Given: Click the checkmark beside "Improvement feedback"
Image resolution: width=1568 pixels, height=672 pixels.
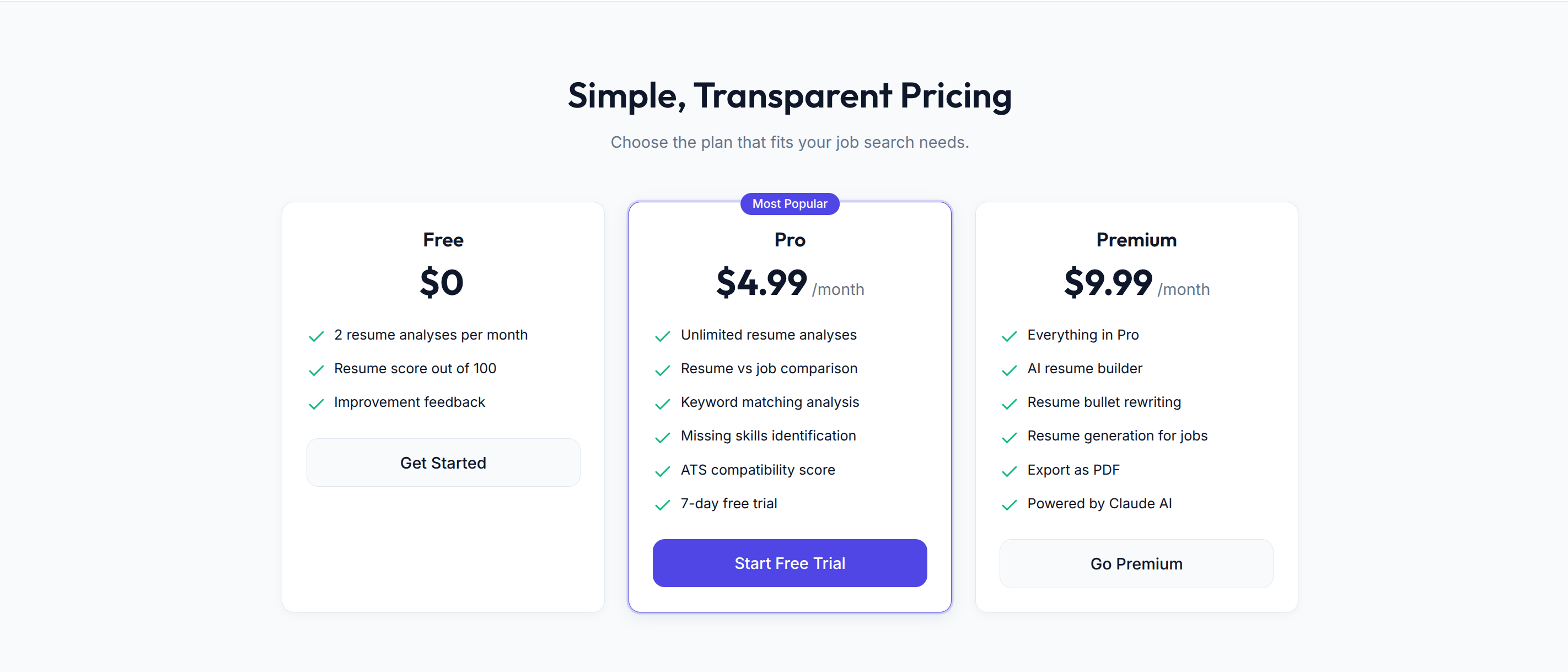Looking at the screenshot, I should coord(316,404).
